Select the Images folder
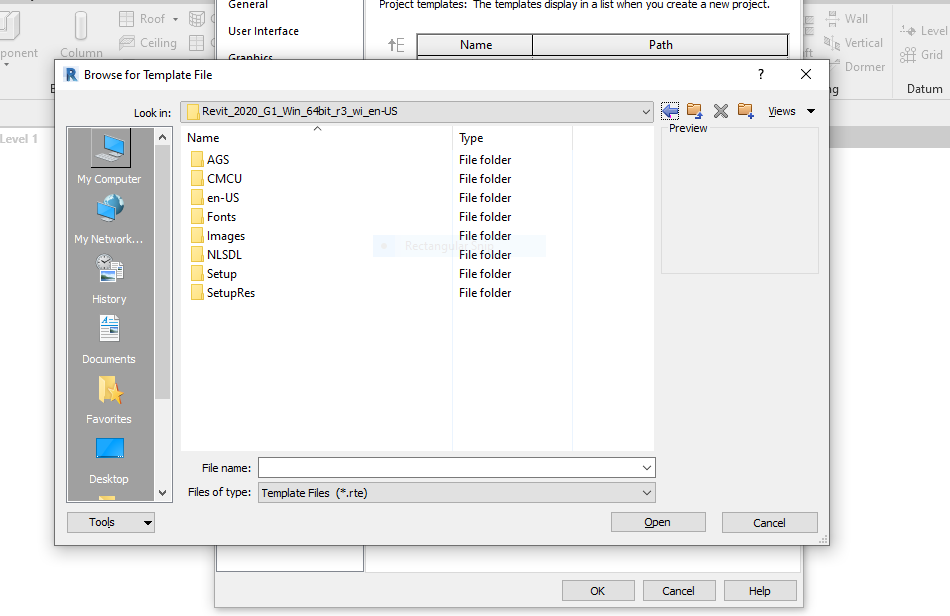Image resolution: width=950 pixels, height=616 pixels. point(218,236)
